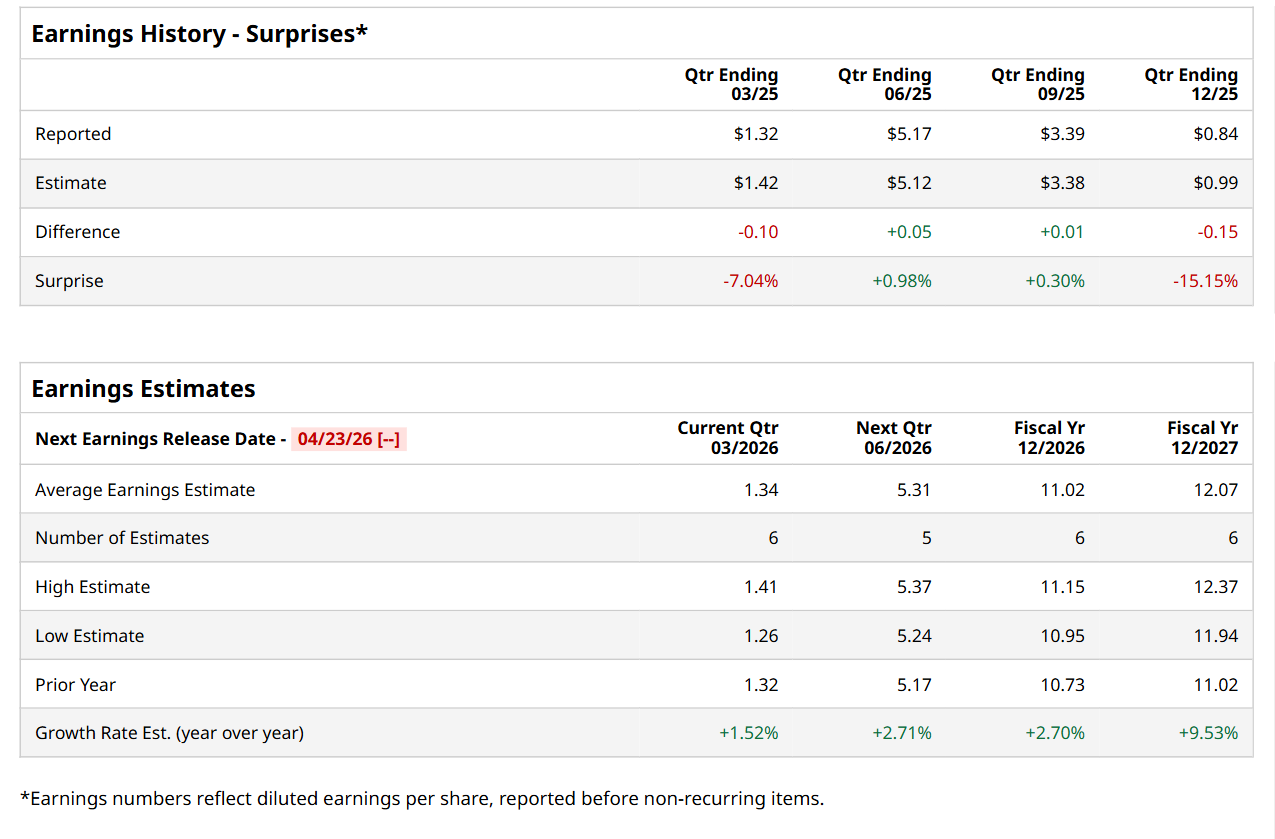This screenshot has height=839, width=1275.
Task: Click the -7.04% surprise value
Action: click(x=750, y=281)
